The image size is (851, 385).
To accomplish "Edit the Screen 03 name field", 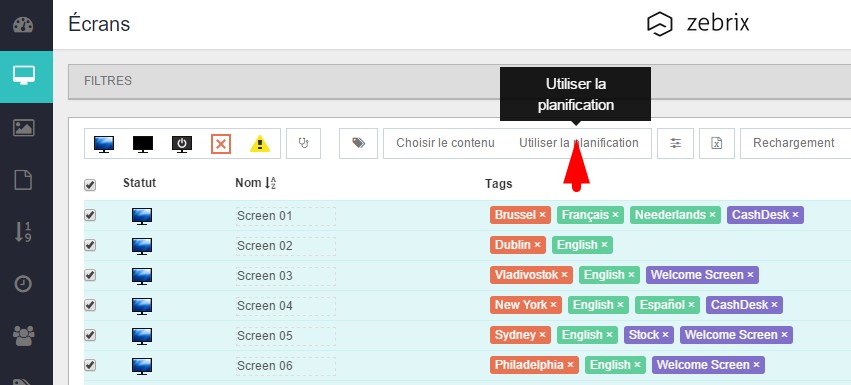I will pos(285,276).
